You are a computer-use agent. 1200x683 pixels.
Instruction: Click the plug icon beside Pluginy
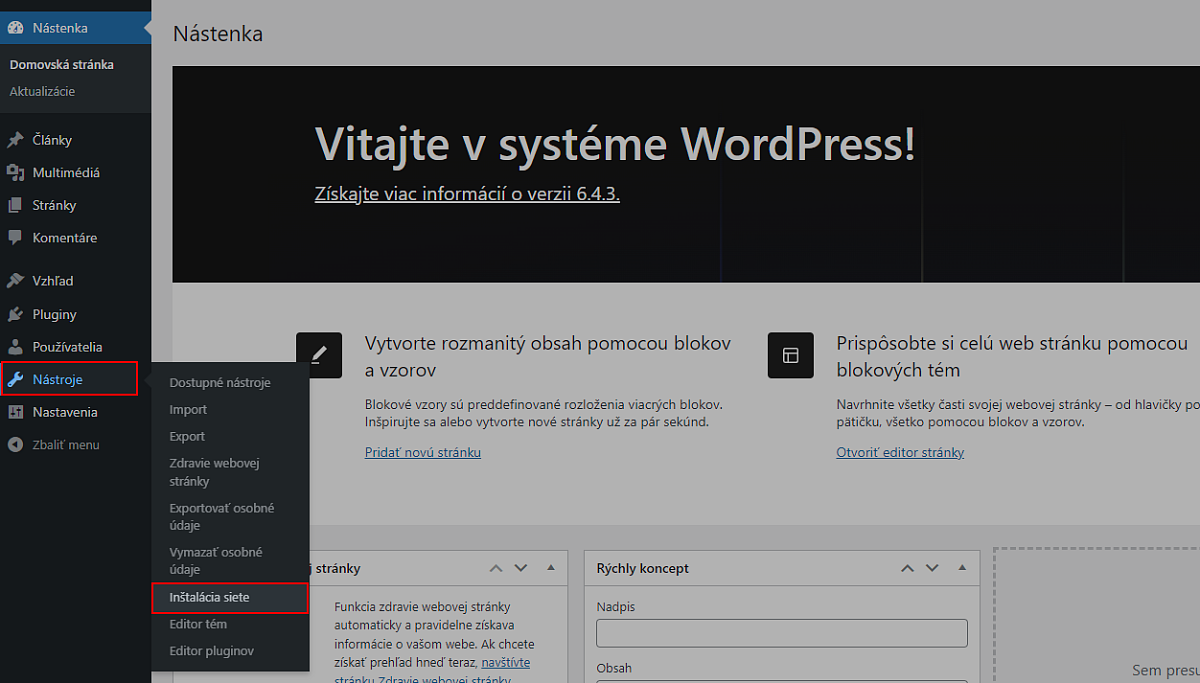pos(15,314)
